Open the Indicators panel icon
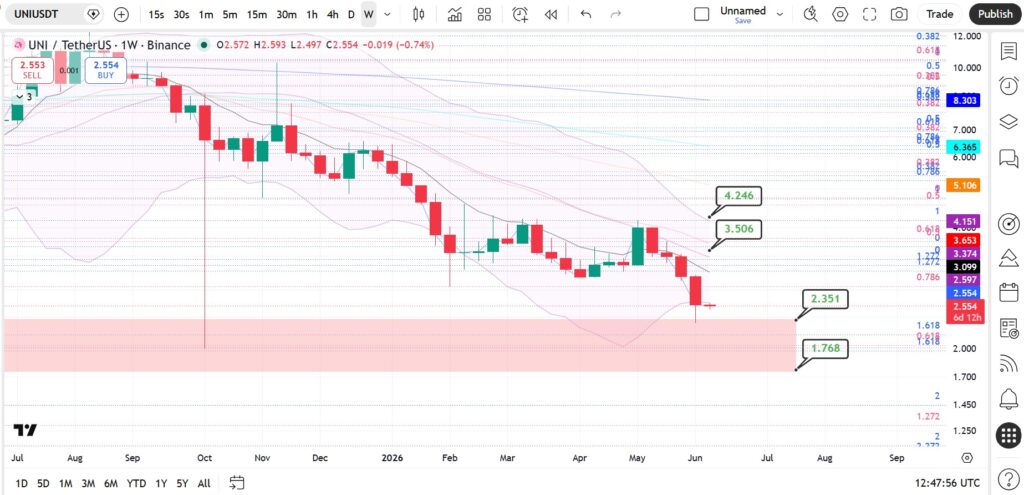1024x495 pixels. 455,14
